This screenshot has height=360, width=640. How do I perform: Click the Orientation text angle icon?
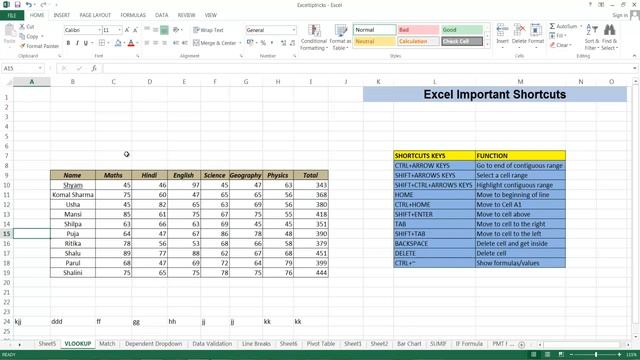pos(176,30)
